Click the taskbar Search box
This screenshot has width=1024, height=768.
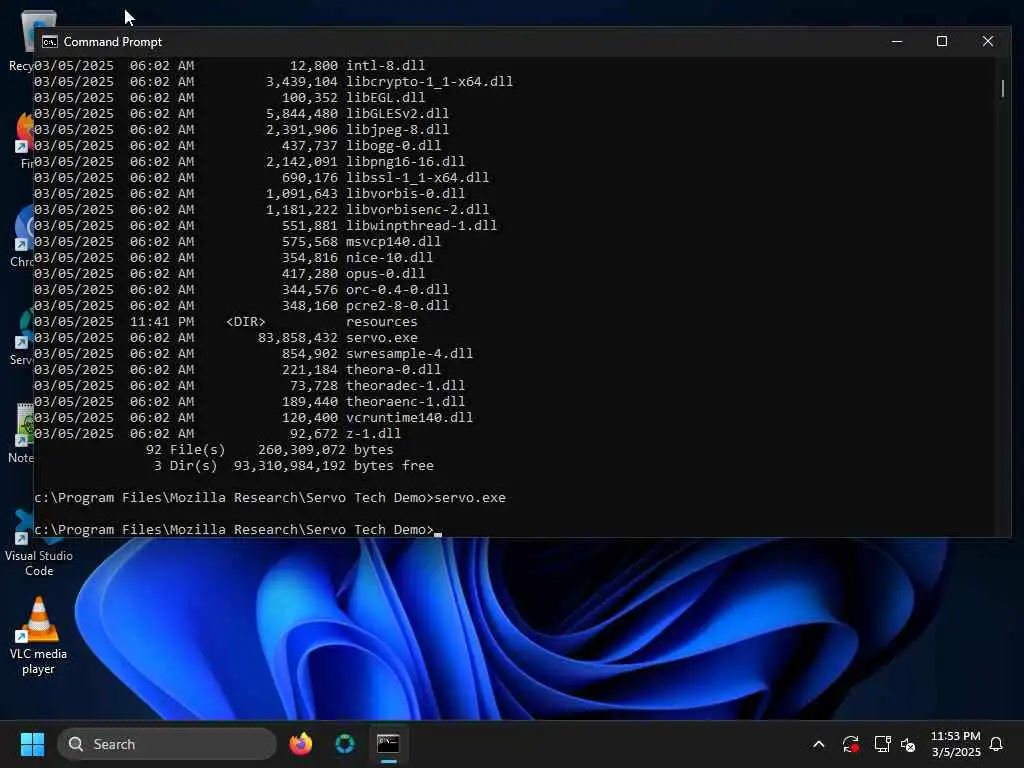pyautogui.click(x=167, y=744)
